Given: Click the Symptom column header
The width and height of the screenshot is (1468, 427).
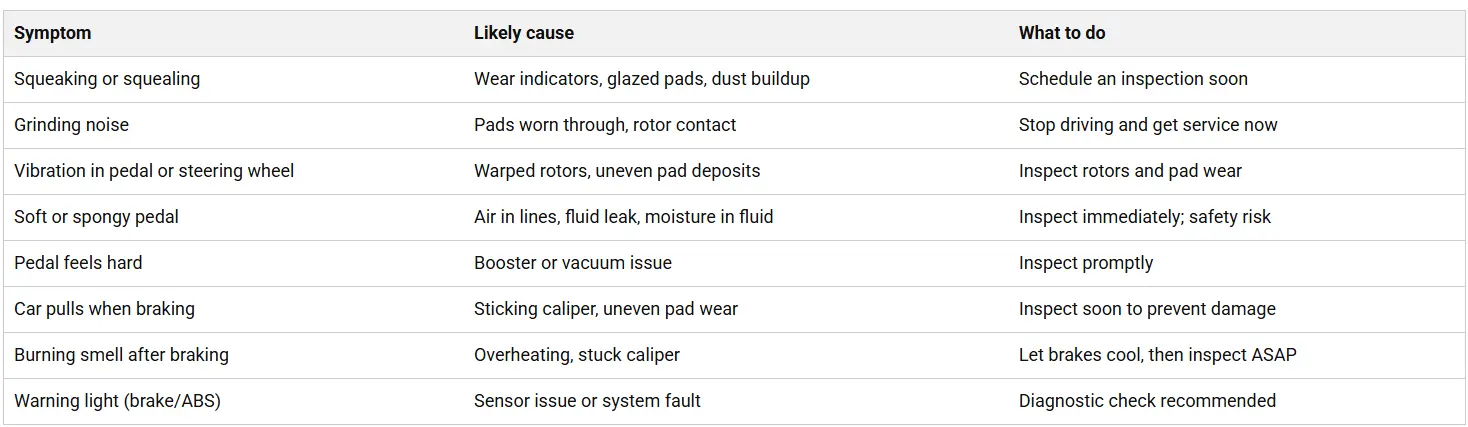Looking at the screenshot, I should click(x=52, y=33).
